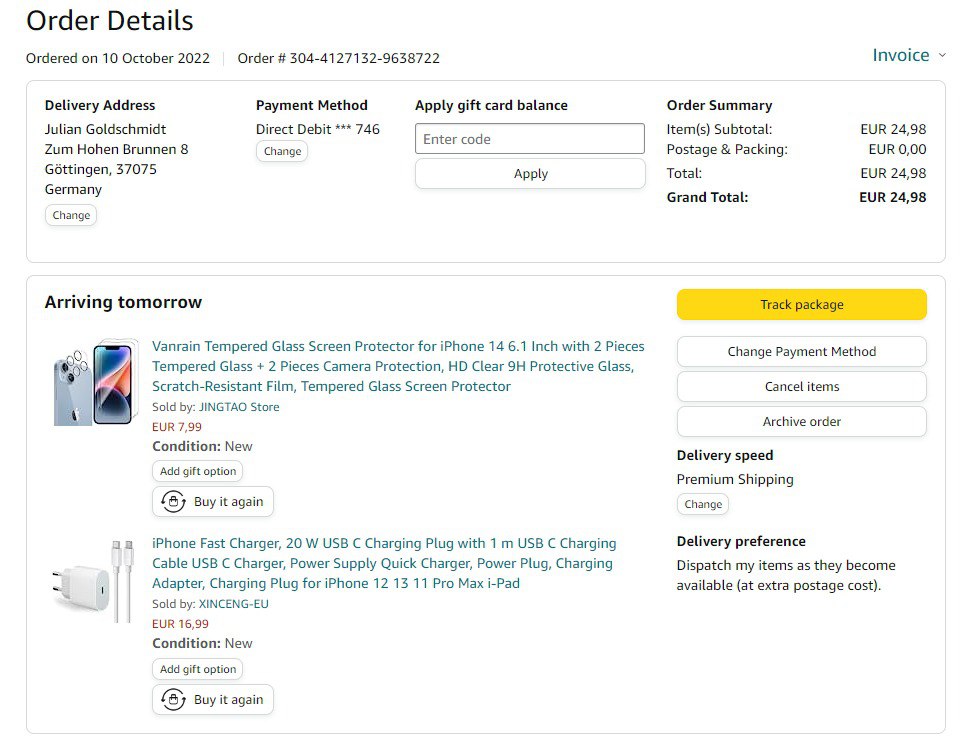Image resolution: width=967 pixels, height=747 pixels.
Task: Open the Invoice dropdown
Action: 908,56
